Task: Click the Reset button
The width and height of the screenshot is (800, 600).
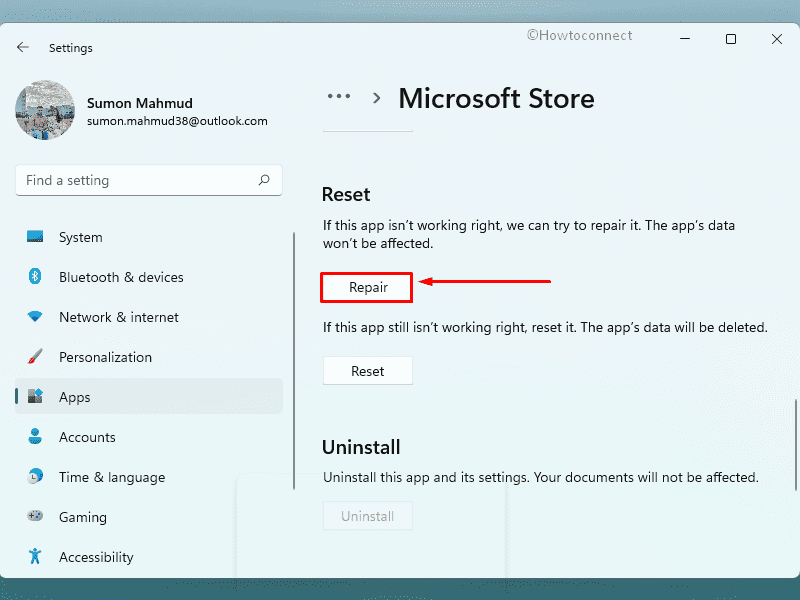Action: 367,371
